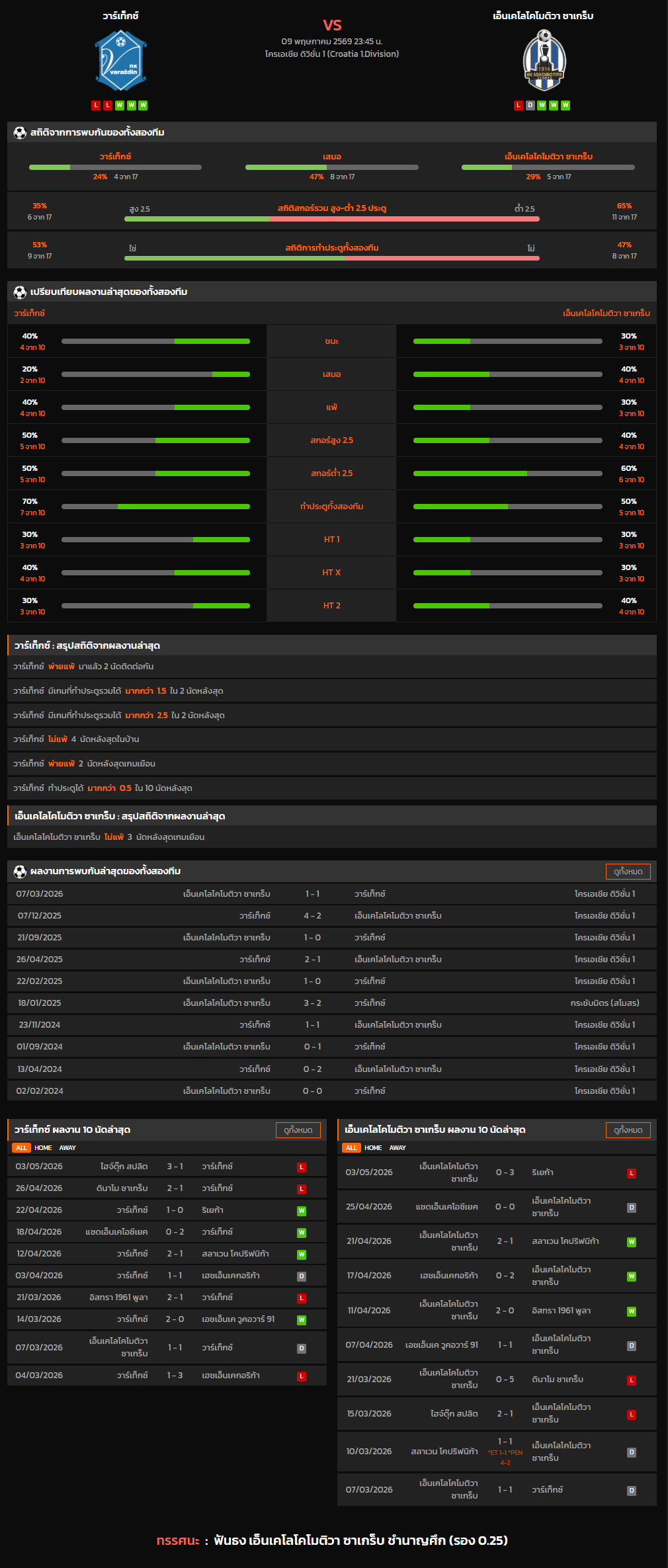The height and width of the screenshot is (1568, 668).
Task: Select ALL tab in Lokomotiva last 10 matches
Action: (351, 1148)
